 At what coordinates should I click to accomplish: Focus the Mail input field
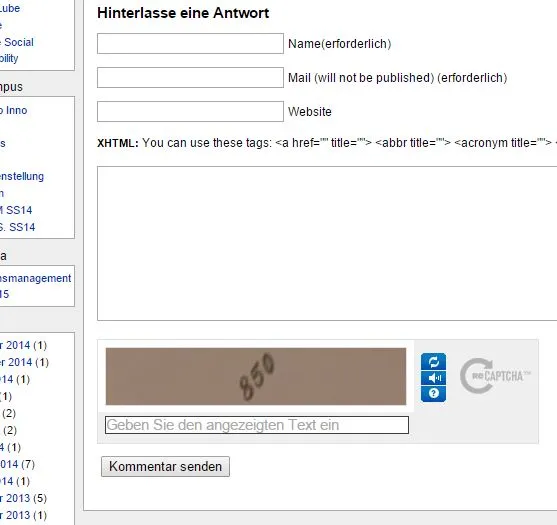click(x=190, y=77)
